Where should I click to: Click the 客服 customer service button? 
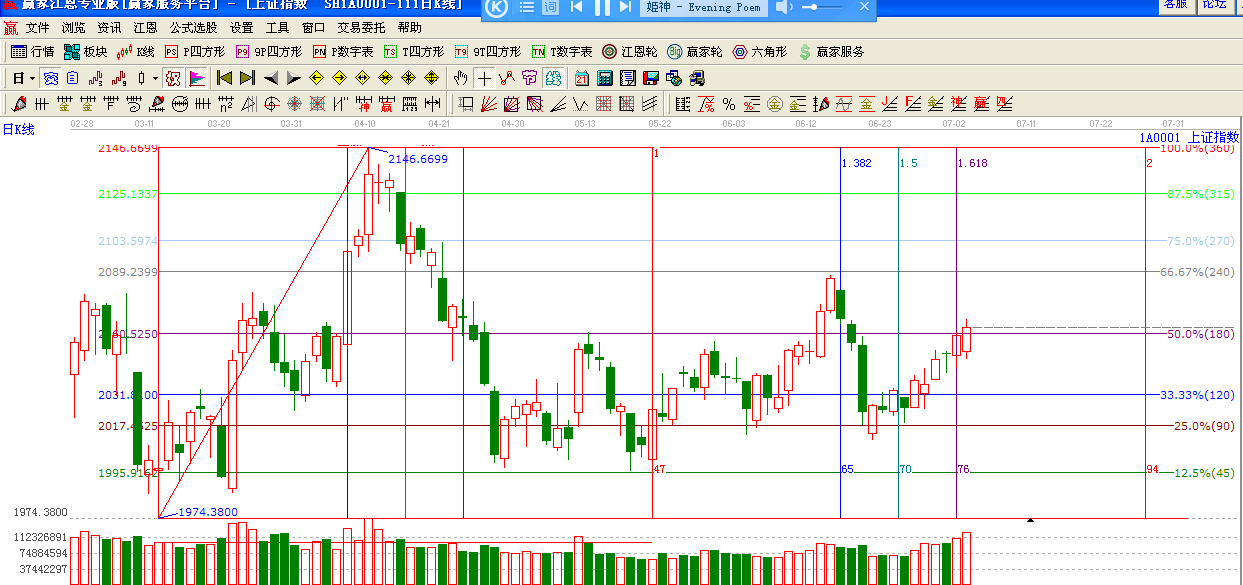click(x=1175, y=5)
